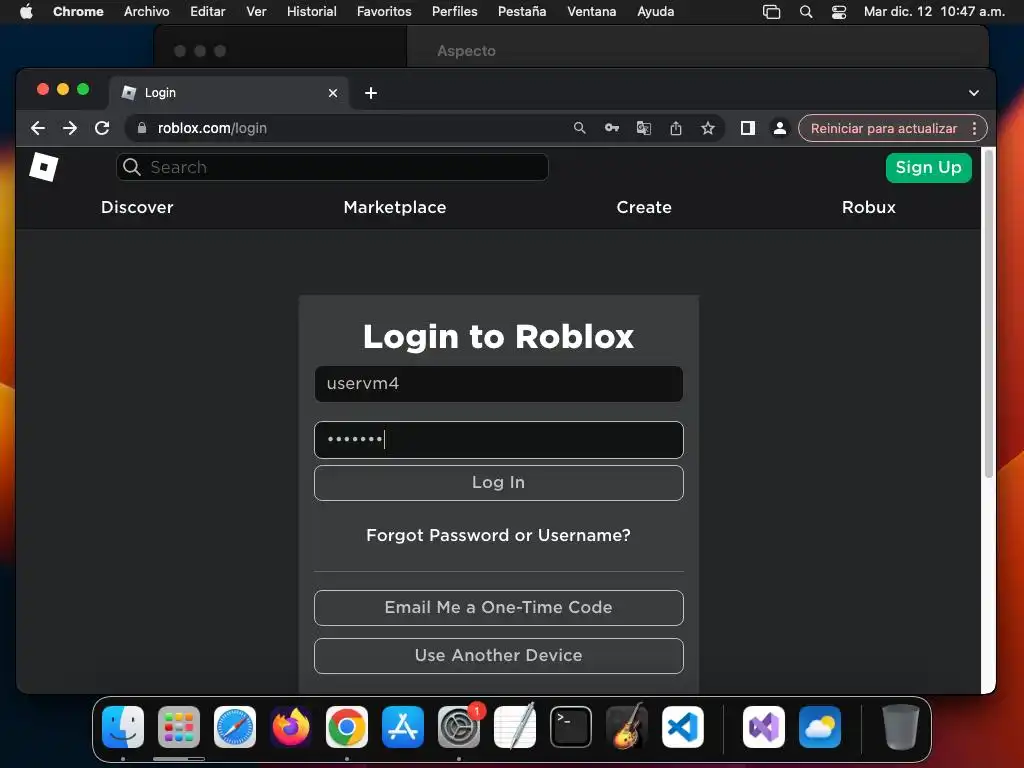Click the share page icon
This screenshot has height=768, width=1024.
pos(676,128)
